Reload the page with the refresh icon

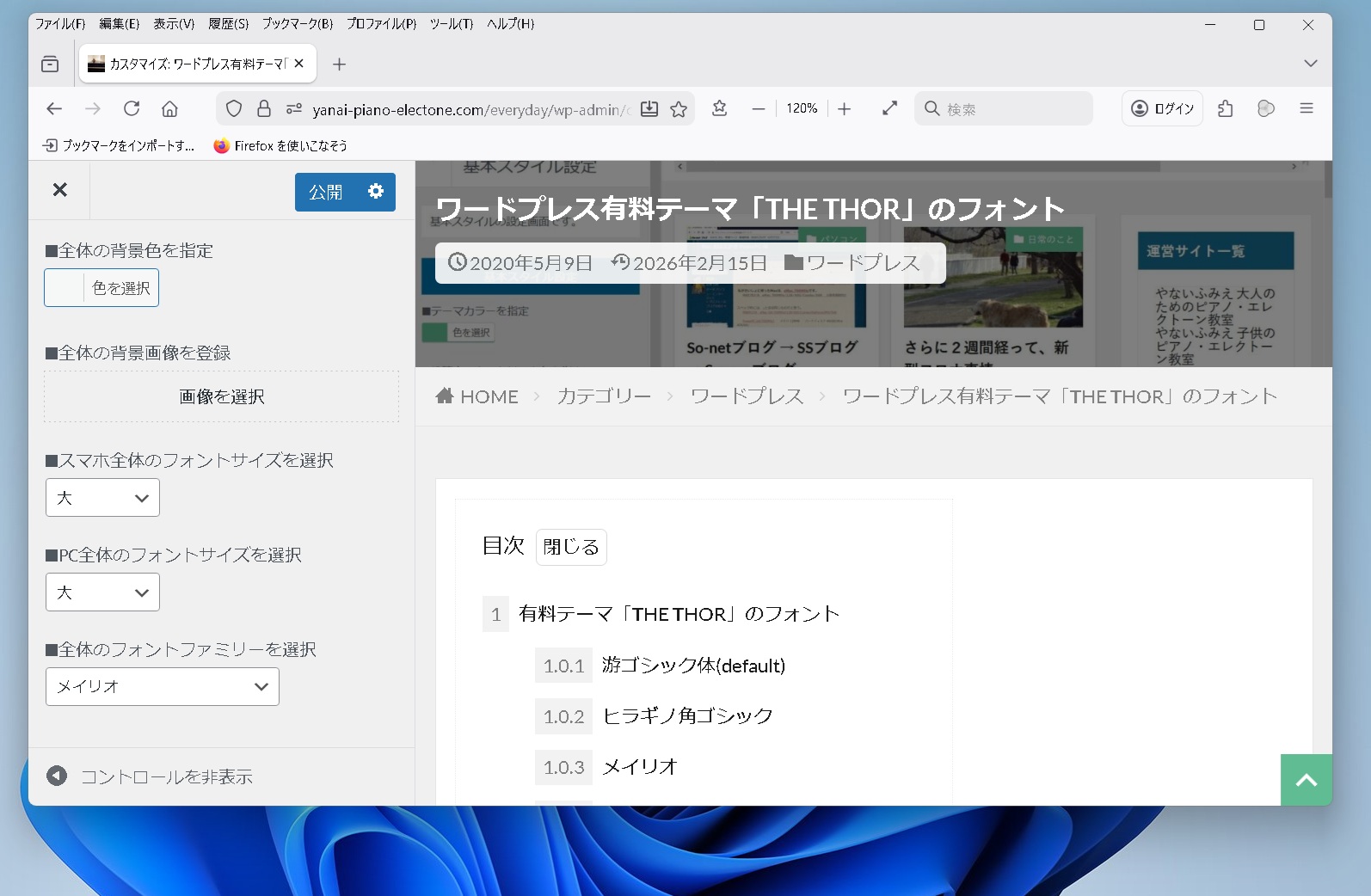(x=132, y=109)
